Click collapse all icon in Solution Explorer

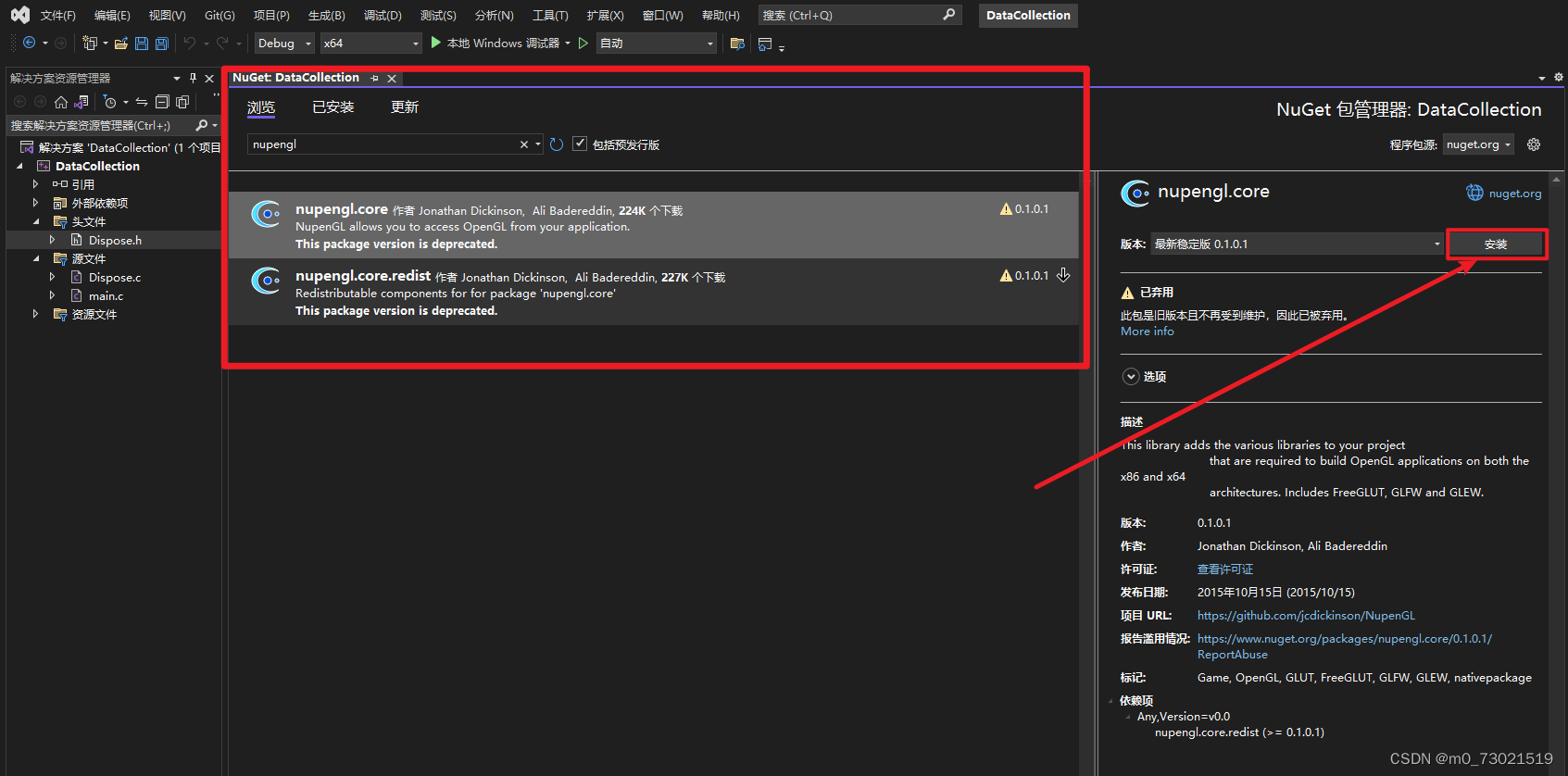pos(162,102)
